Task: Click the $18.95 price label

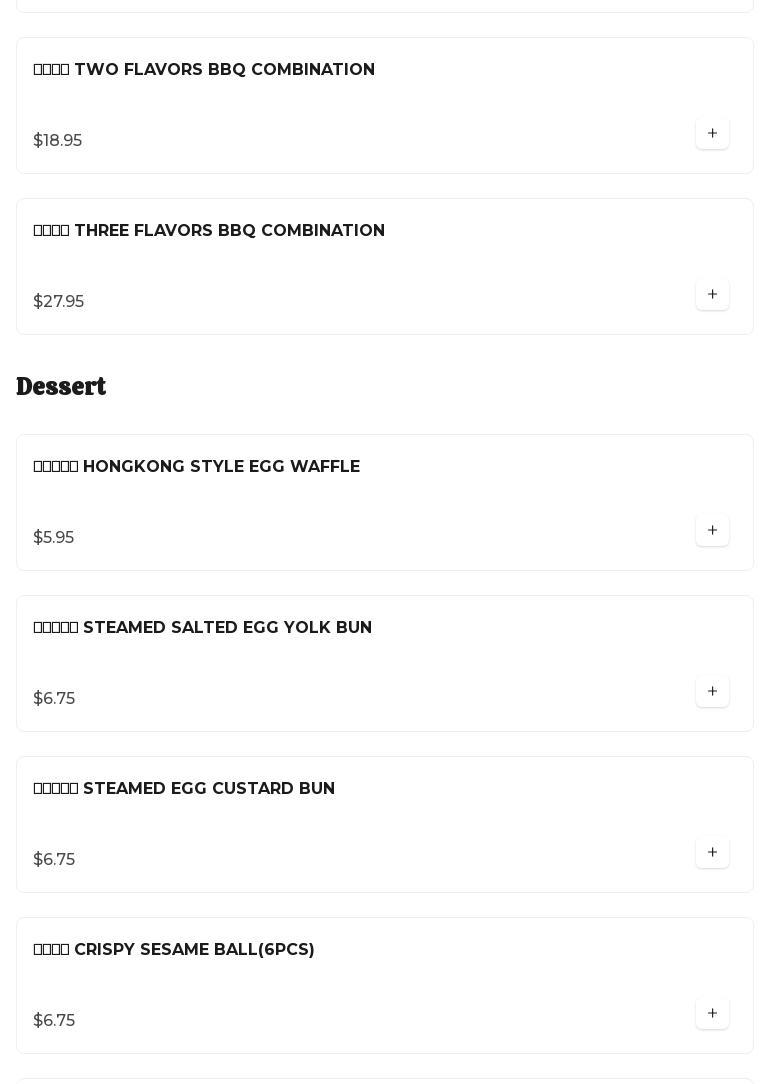Action: [58, 141]
